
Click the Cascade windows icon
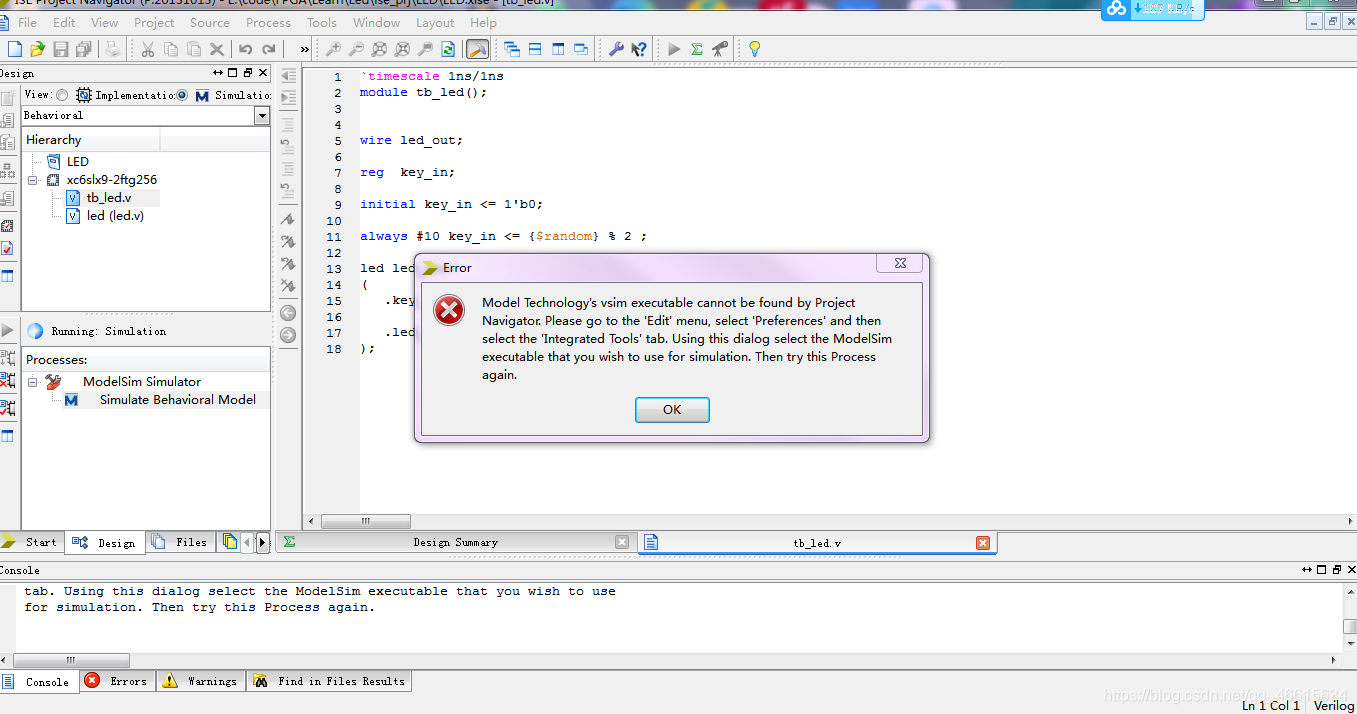coord(512,49)
